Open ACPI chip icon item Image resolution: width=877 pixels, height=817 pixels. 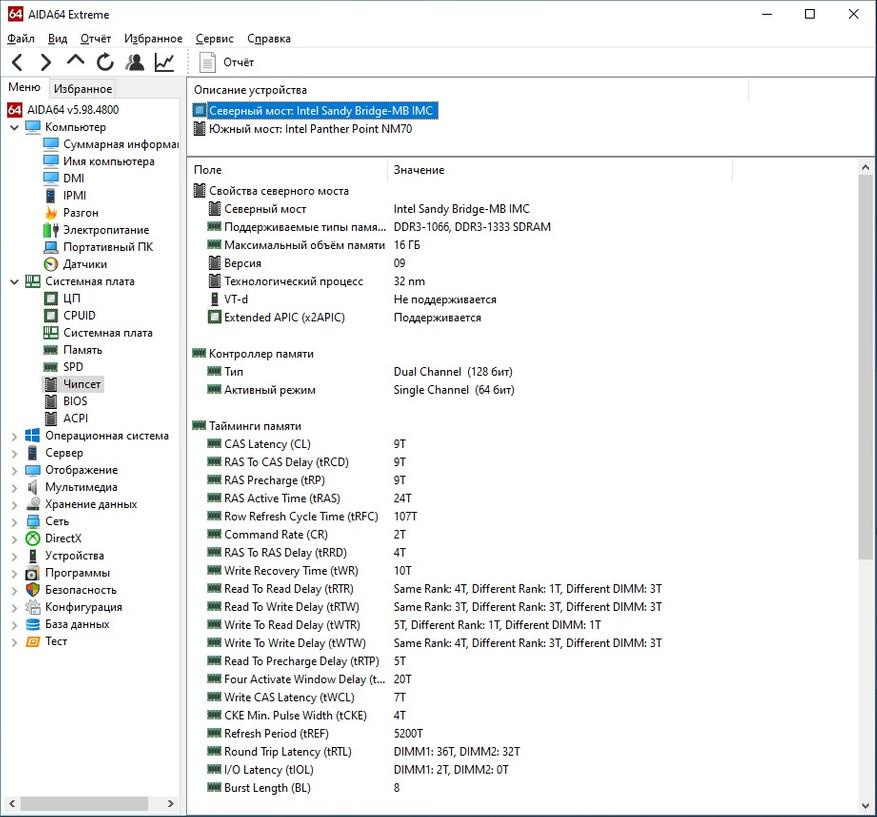tap(51, 418)
